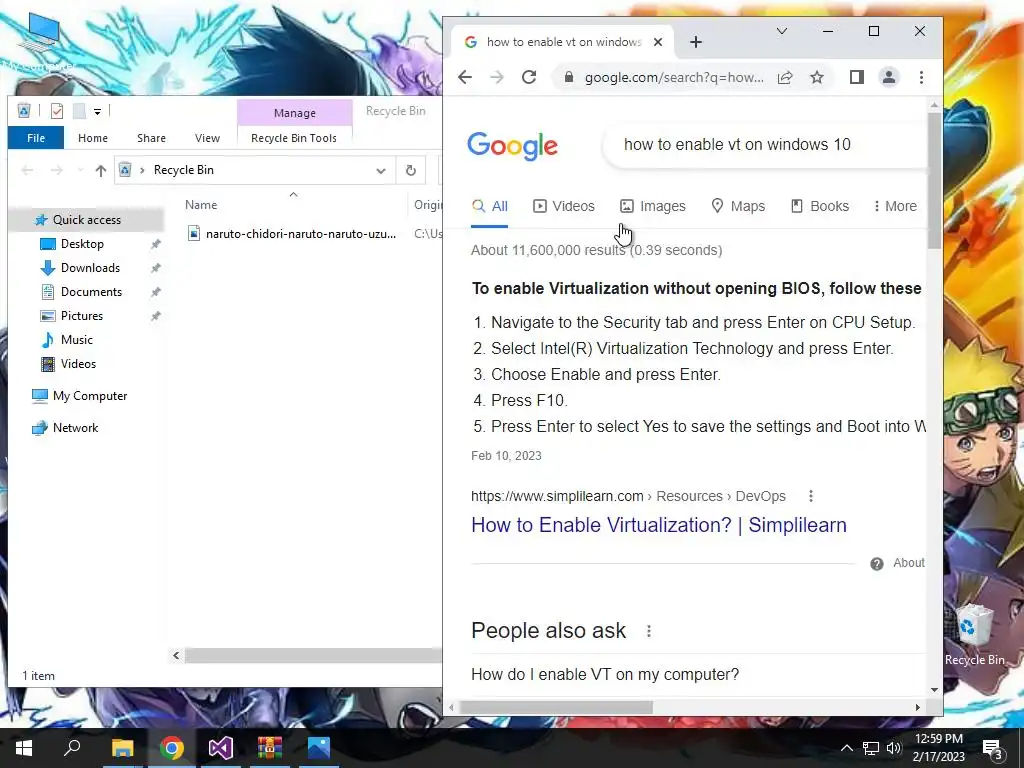Open Network in navigation pane
Viewport: 1024px width, 768px height.
75,428
